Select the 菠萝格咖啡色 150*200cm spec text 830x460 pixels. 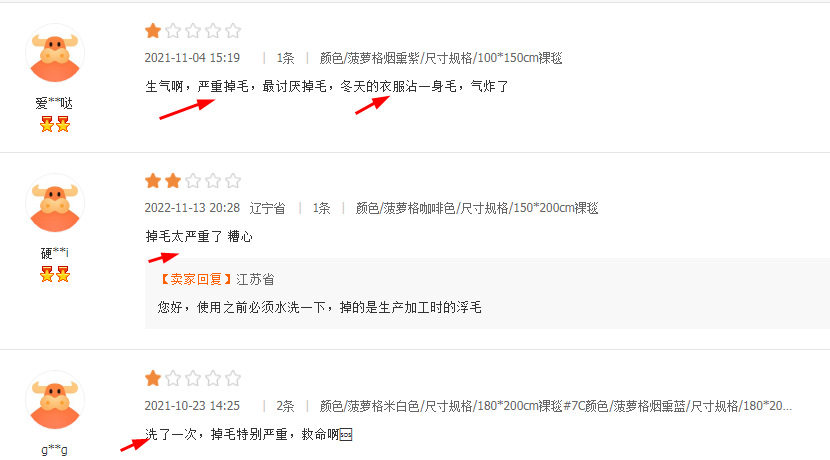(x=477, y=208)
